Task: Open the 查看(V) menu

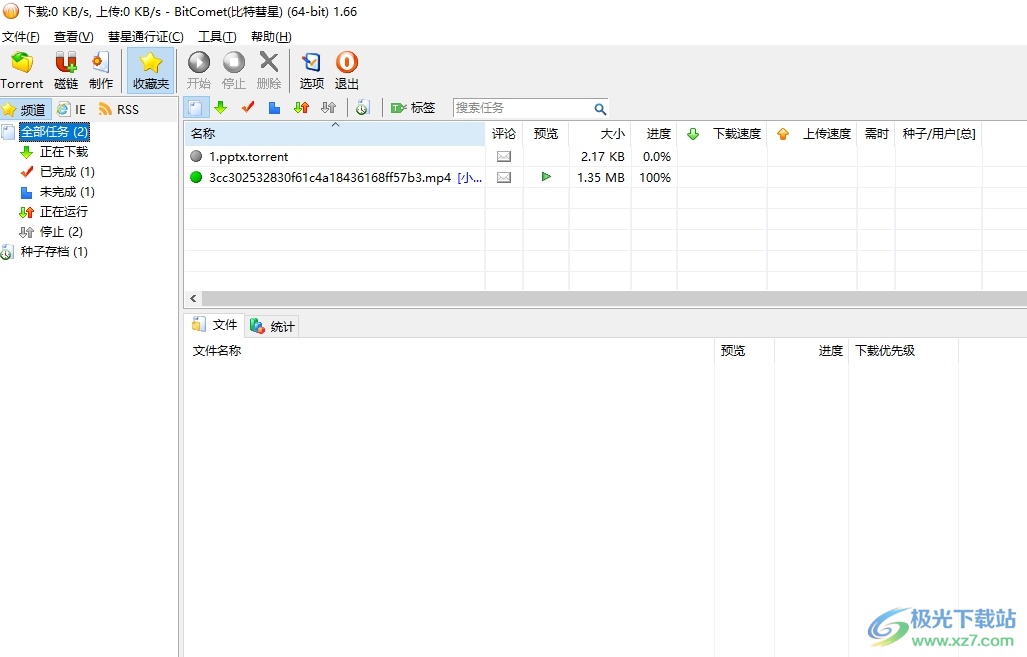Action: tap(73, 37)
